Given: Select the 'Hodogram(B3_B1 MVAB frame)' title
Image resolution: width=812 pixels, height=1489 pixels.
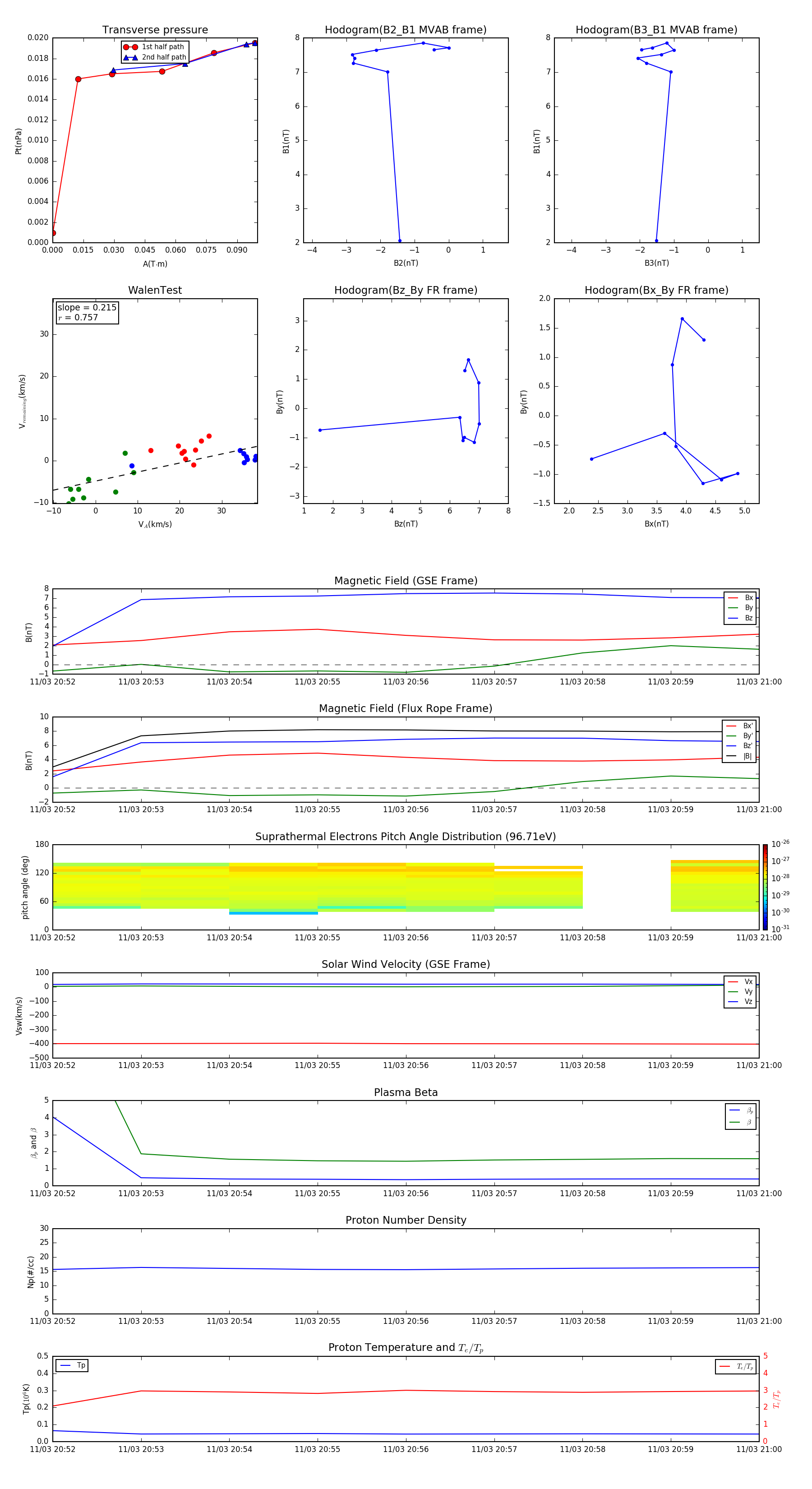Looking at the screenshot, I should 656,30.
